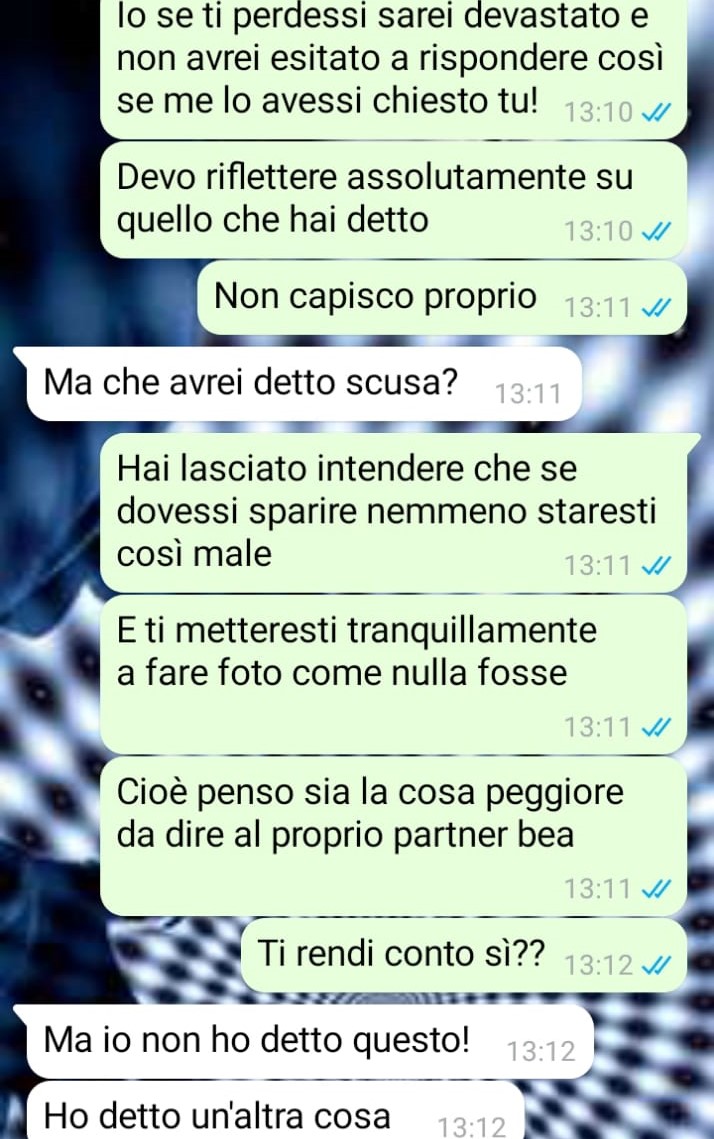This screenshot has width=714, height=1139.
Task: Tap read ticks on 'Cioè penso sia la cosa peggiore'
Action: click(x=656, y=889)
